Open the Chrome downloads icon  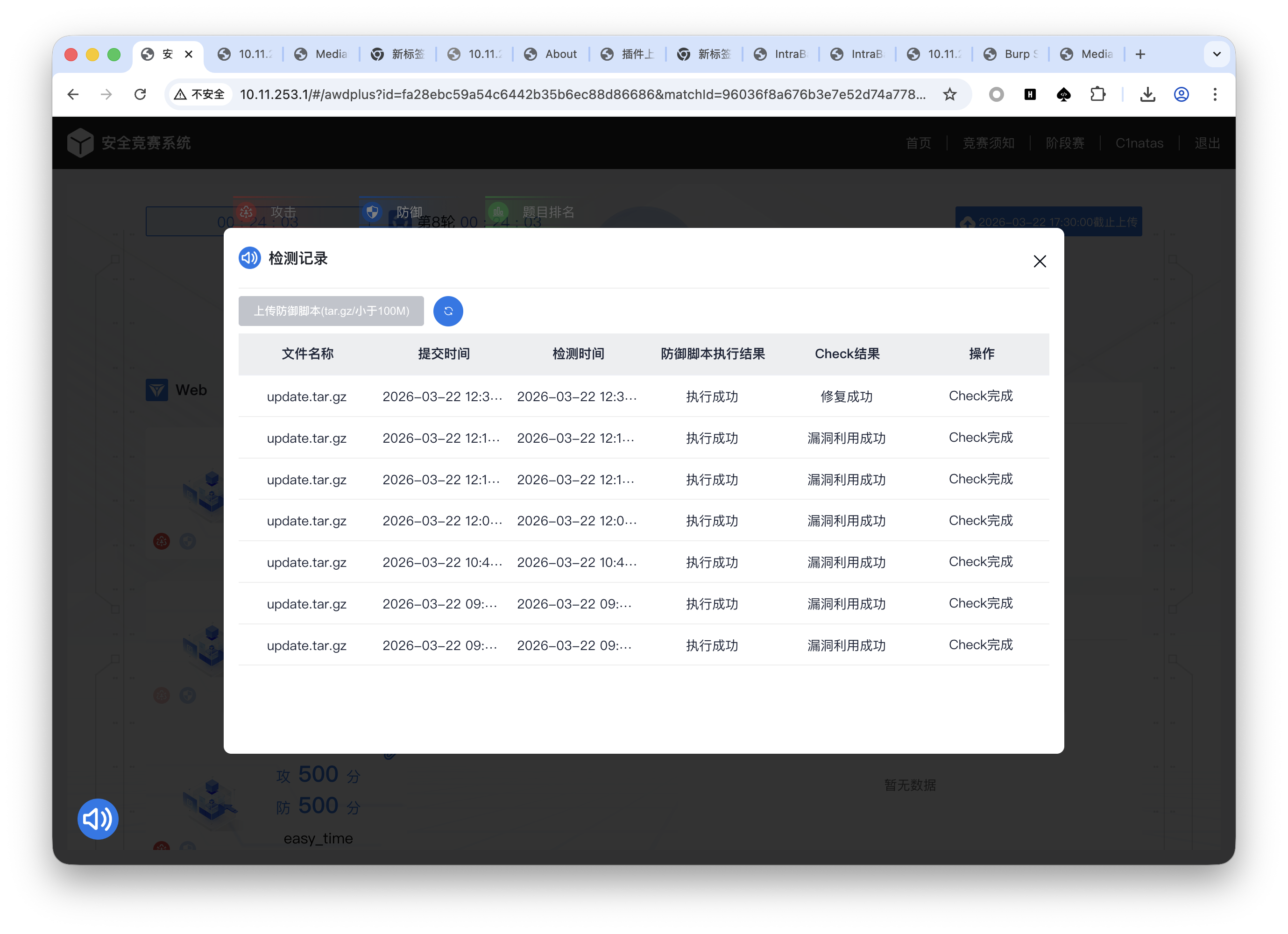[x=1147, y=94]
